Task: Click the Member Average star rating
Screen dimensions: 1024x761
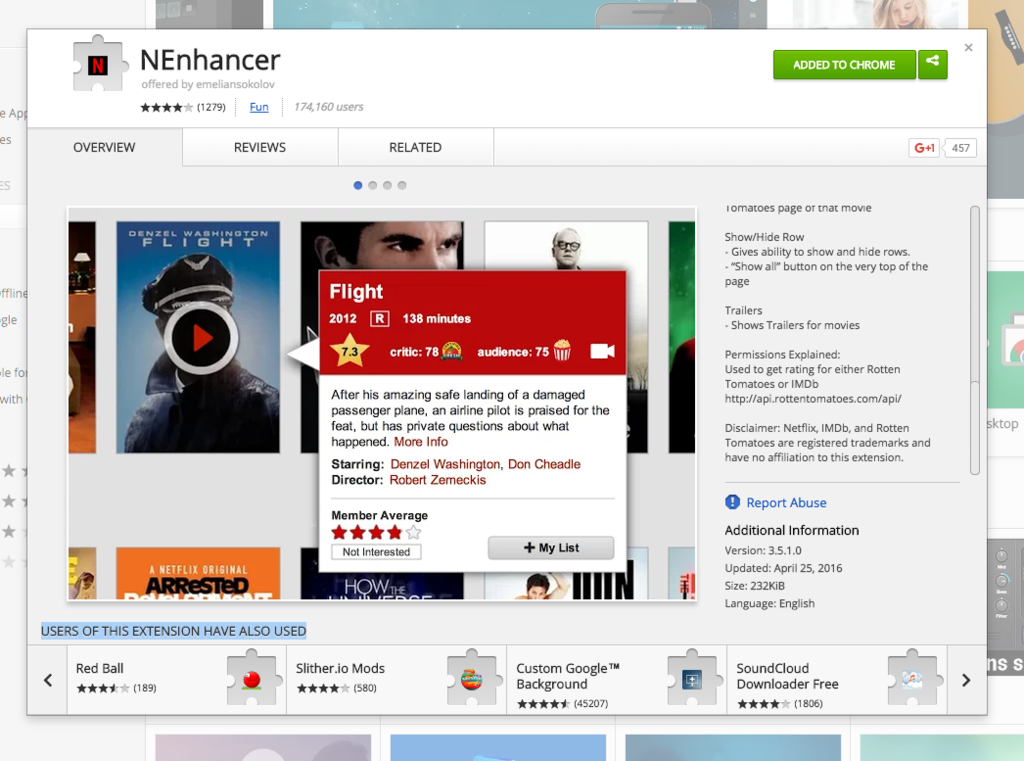Action: 376,532
